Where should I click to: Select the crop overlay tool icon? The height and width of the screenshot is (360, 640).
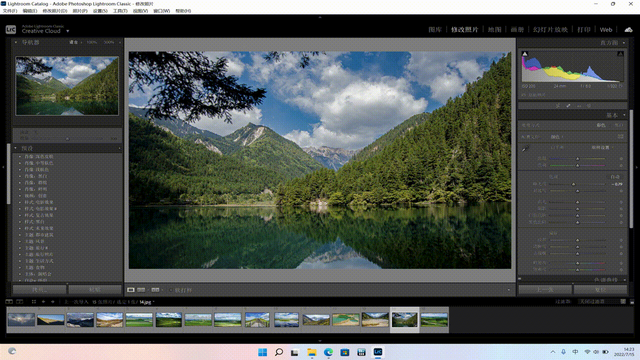pos(558,106)
